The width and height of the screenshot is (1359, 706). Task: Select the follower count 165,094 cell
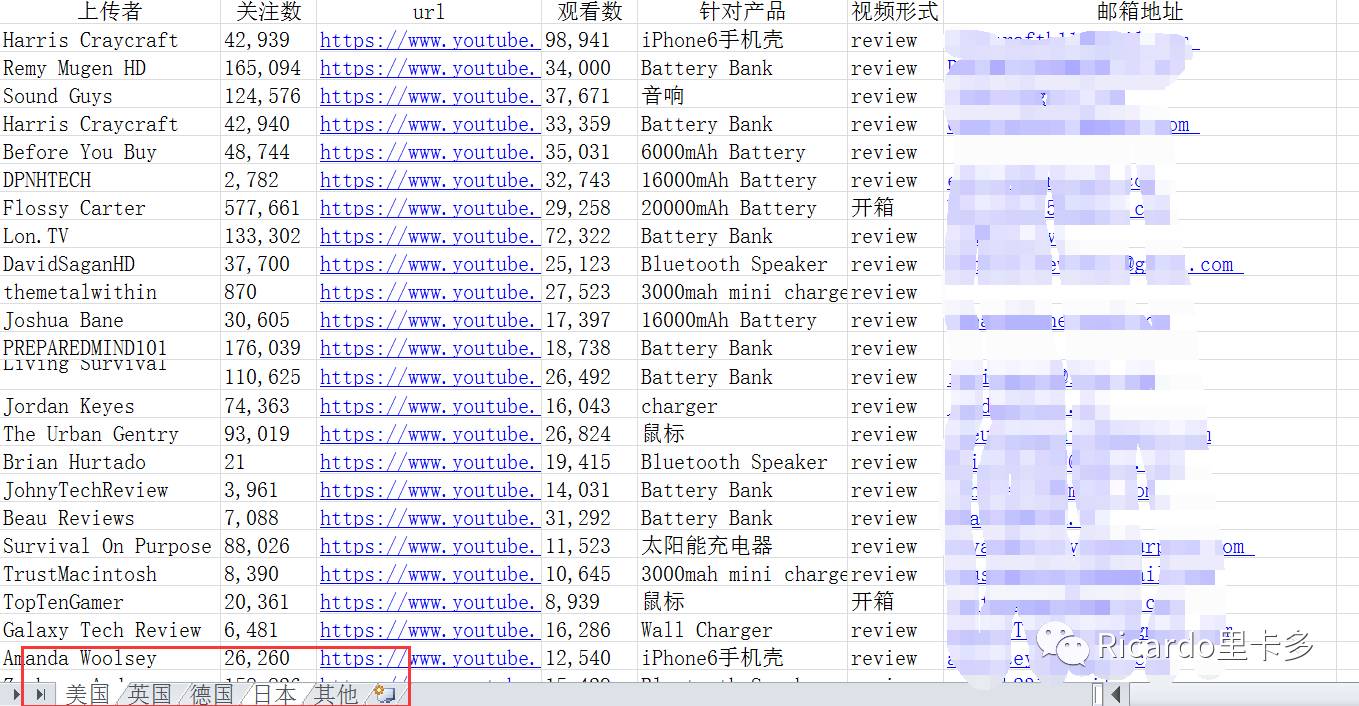point(268,68)
